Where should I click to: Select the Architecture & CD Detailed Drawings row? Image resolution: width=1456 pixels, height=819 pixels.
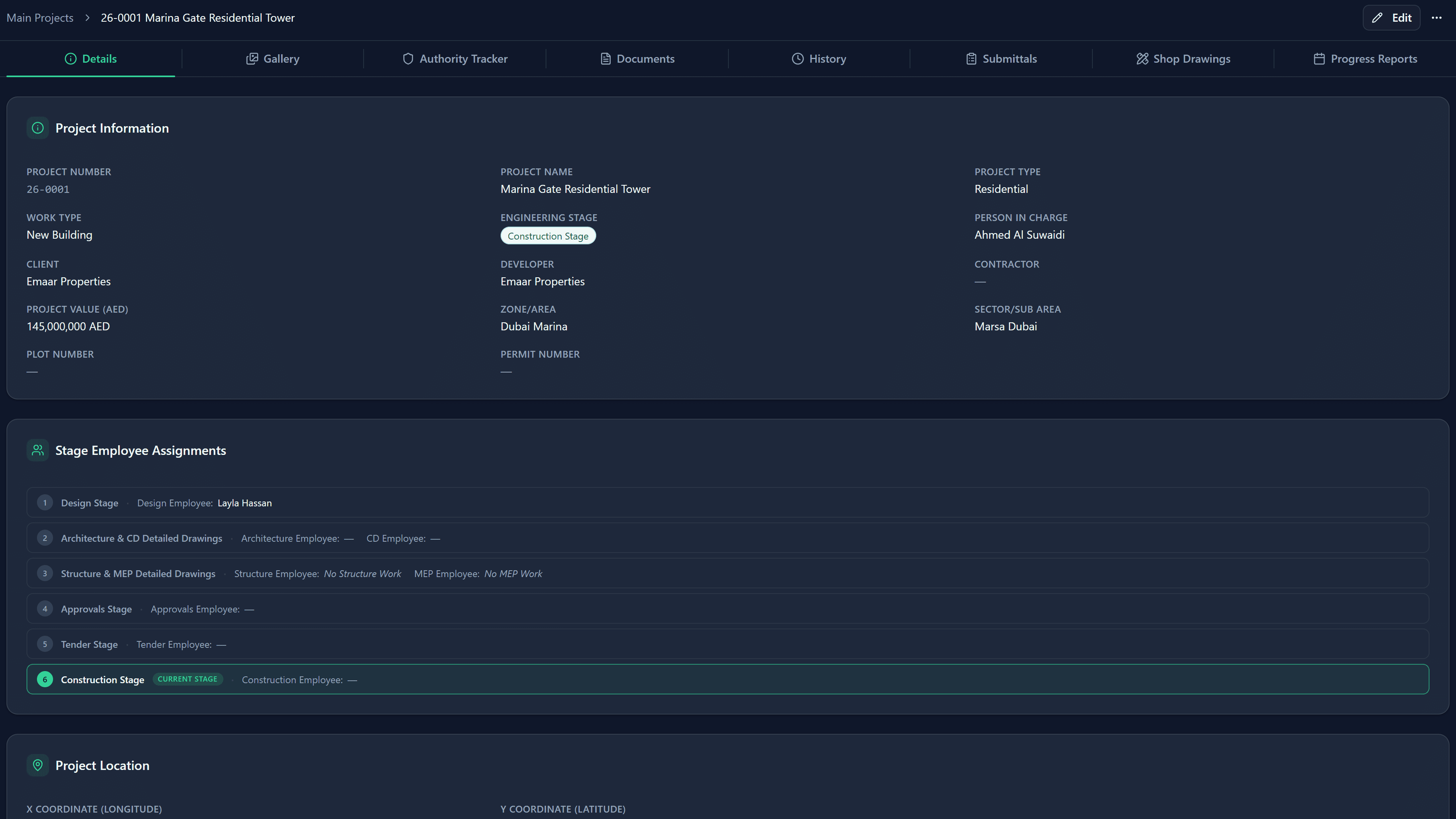click(728, 538)
